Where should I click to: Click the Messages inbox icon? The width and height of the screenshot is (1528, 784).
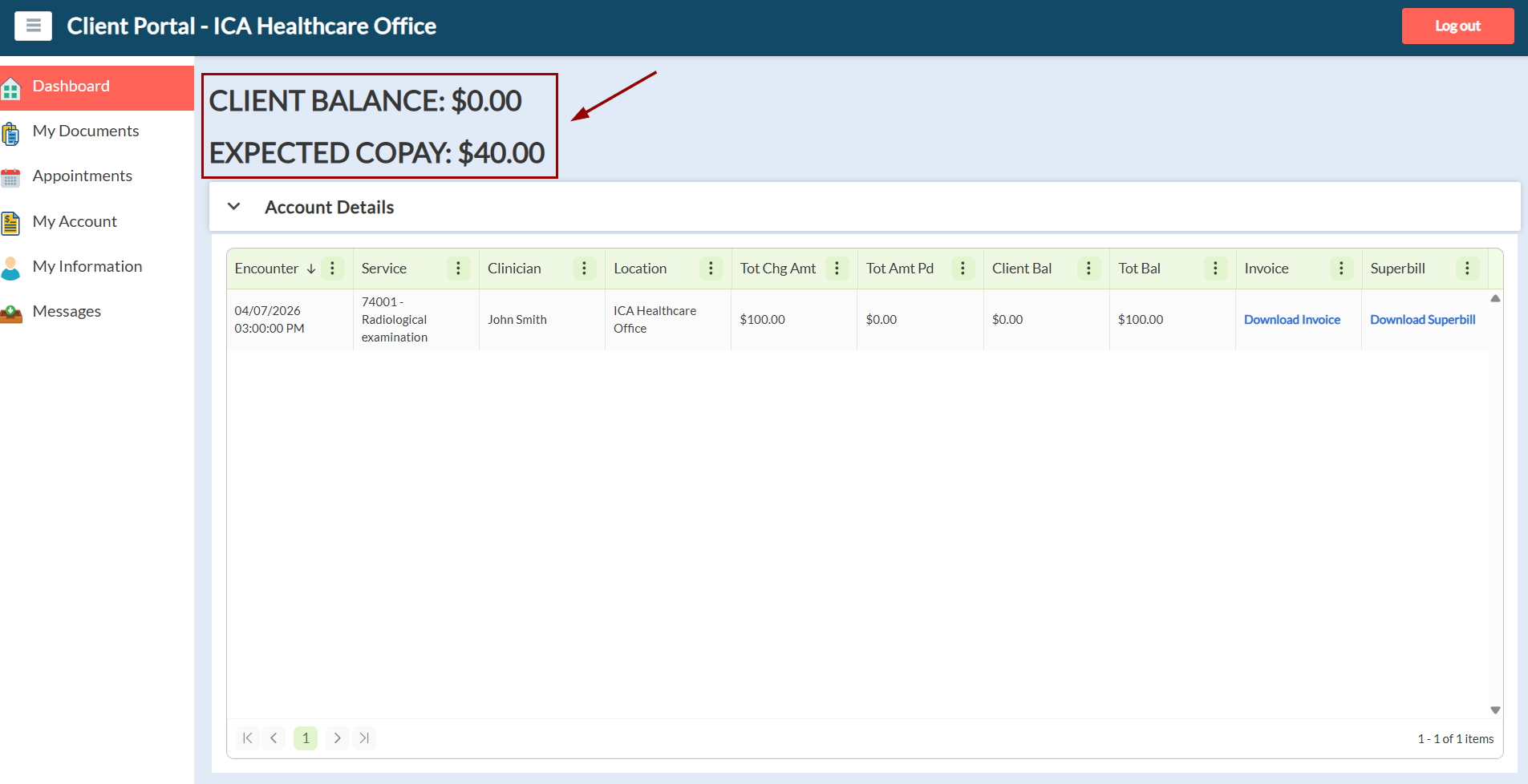(11, 313)
